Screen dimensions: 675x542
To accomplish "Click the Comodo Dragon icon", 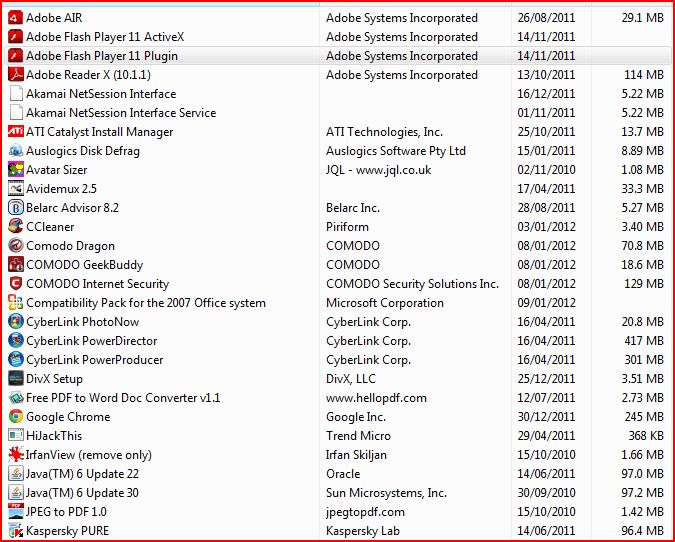I will [x=16, y=246].
